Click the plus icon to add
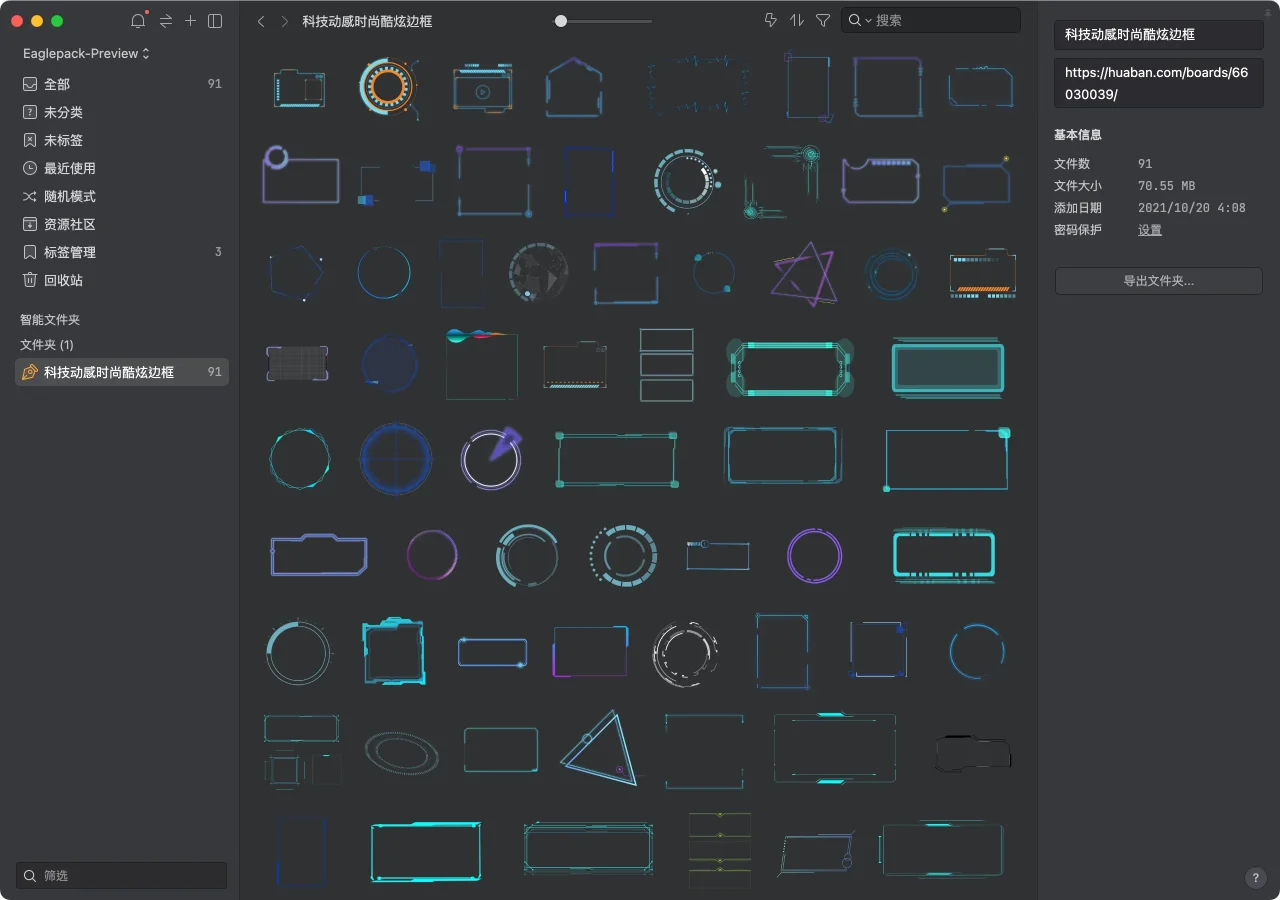The height and width of the screenshot is (900, 1280). (x=190, y=21)
